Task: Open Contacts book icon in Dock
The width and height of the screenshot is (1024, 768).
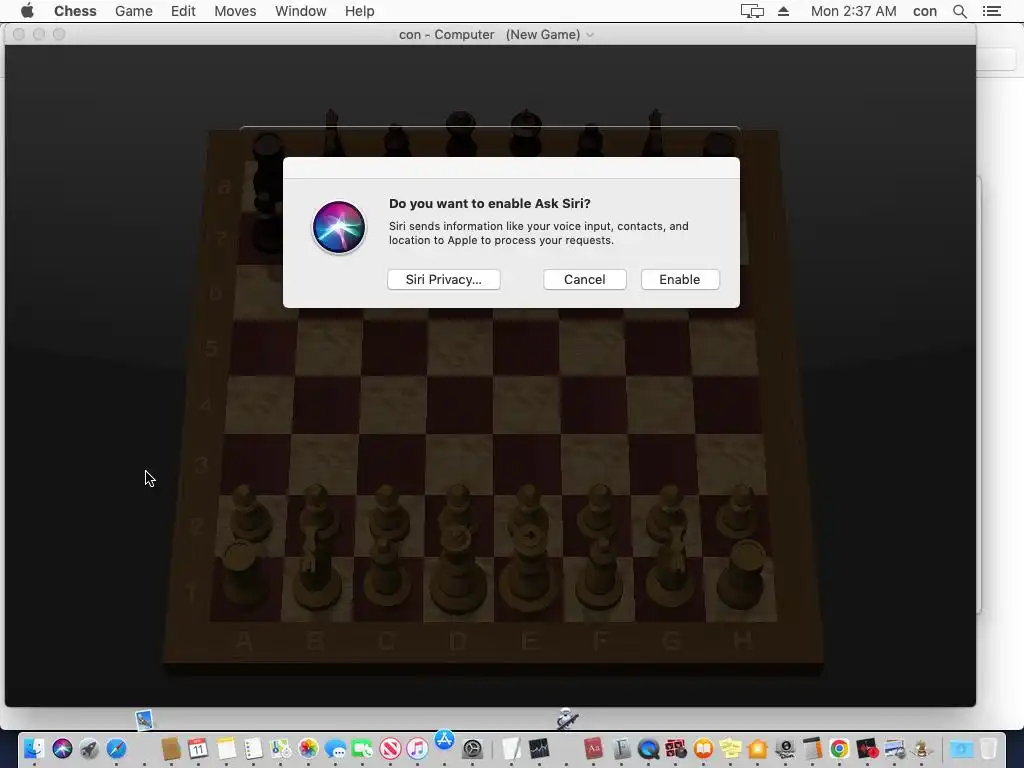Action: [170, 748]
